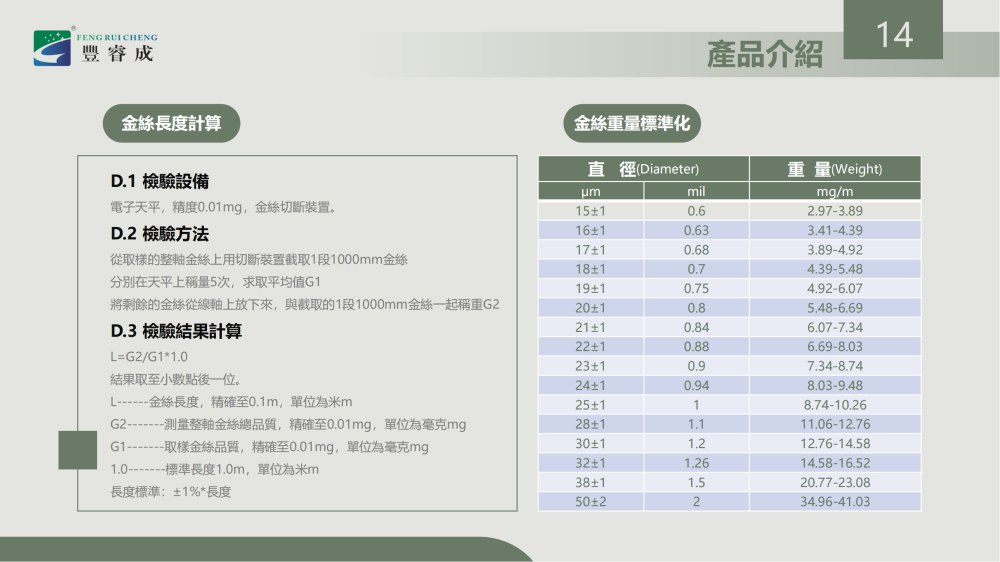The height and width of the screenshot is (562, 1000).
Task: Click the 6.07-7.34 weight cell
Action: pos(835,327)
